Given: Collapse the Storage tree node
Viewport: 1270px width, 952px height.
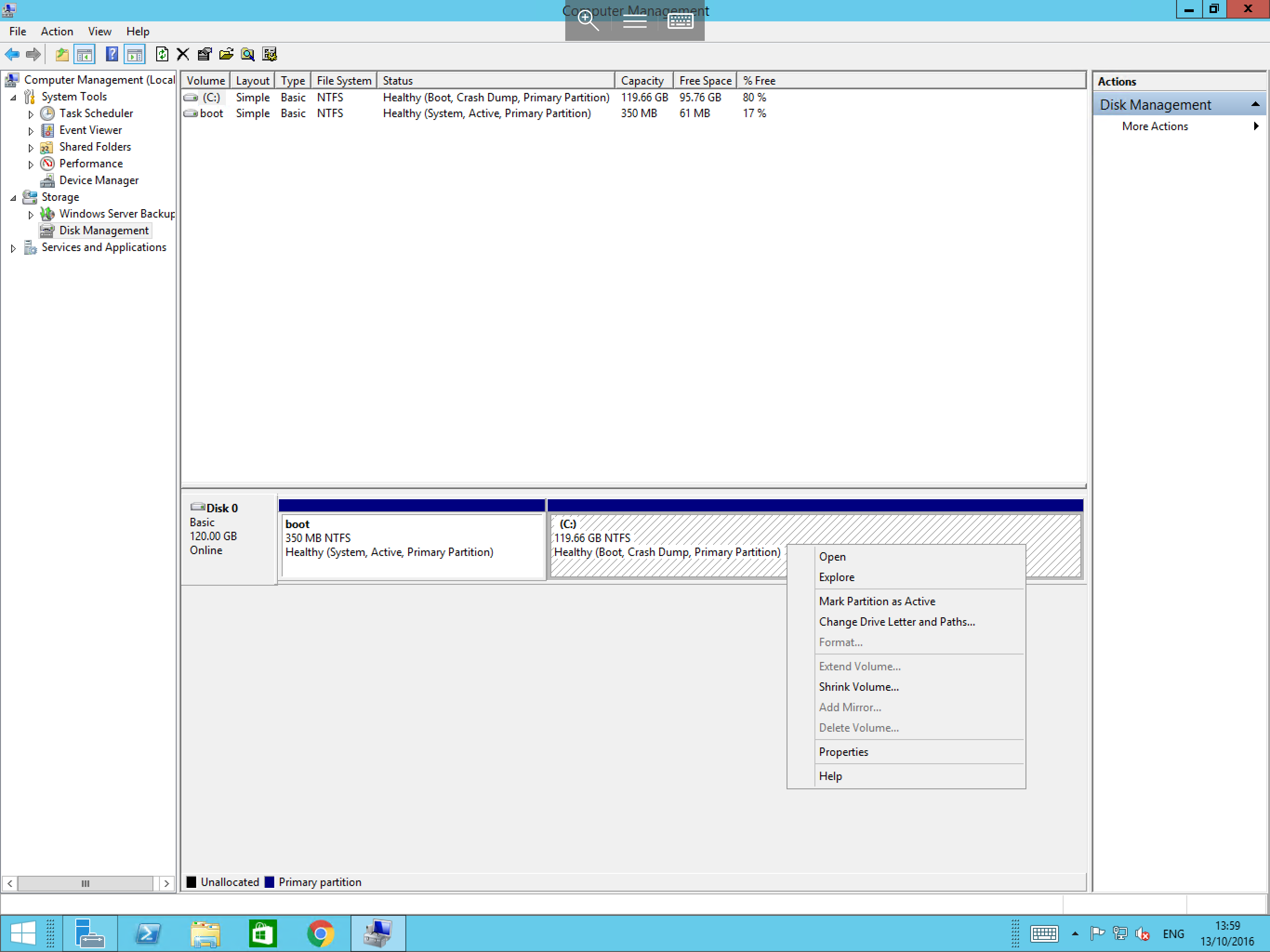Looking at the screenshot, I should click(x=13, y=198).
